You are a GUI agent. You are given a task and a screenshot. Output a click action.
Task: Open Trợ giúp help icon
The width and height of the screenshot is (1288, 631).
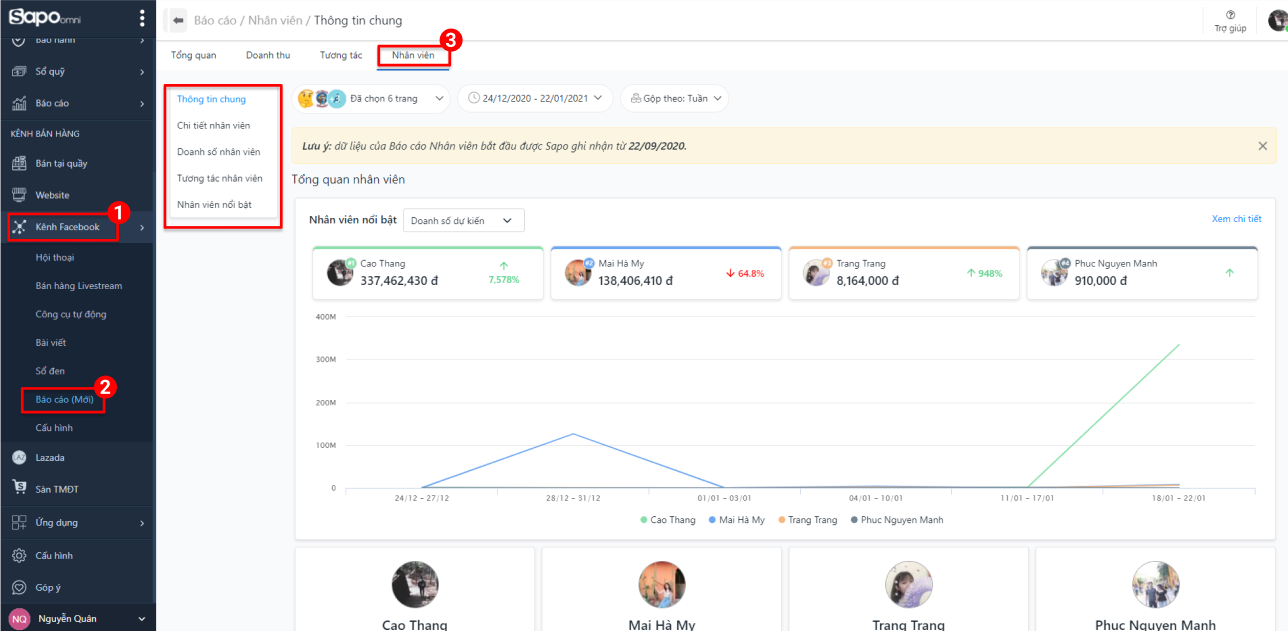point(1230,15)
